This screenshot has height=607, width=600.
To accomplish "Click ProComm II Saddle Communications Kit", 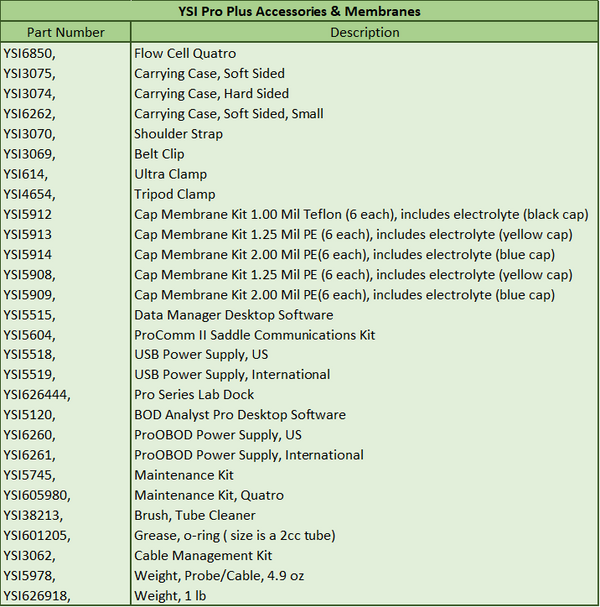I will 254,335.
